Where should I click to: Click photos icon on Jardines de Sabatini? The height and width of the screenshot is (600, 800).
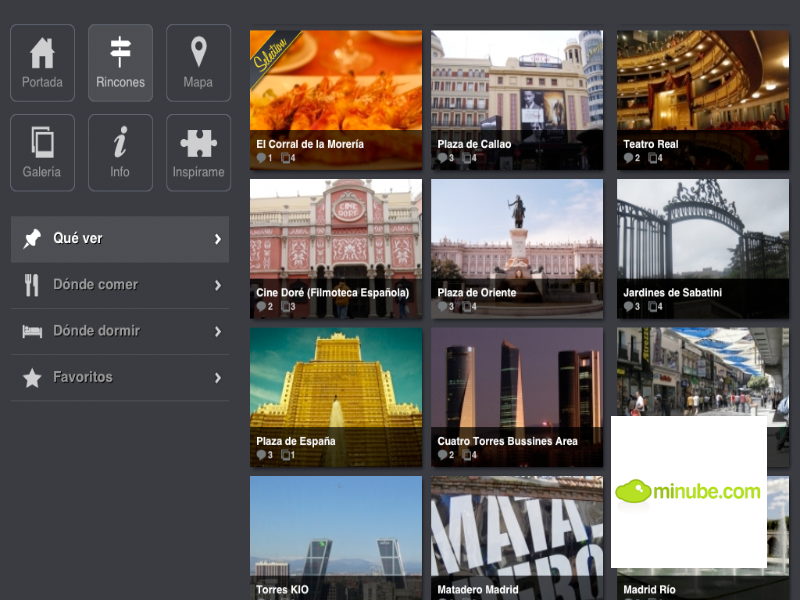click(653, 307)
